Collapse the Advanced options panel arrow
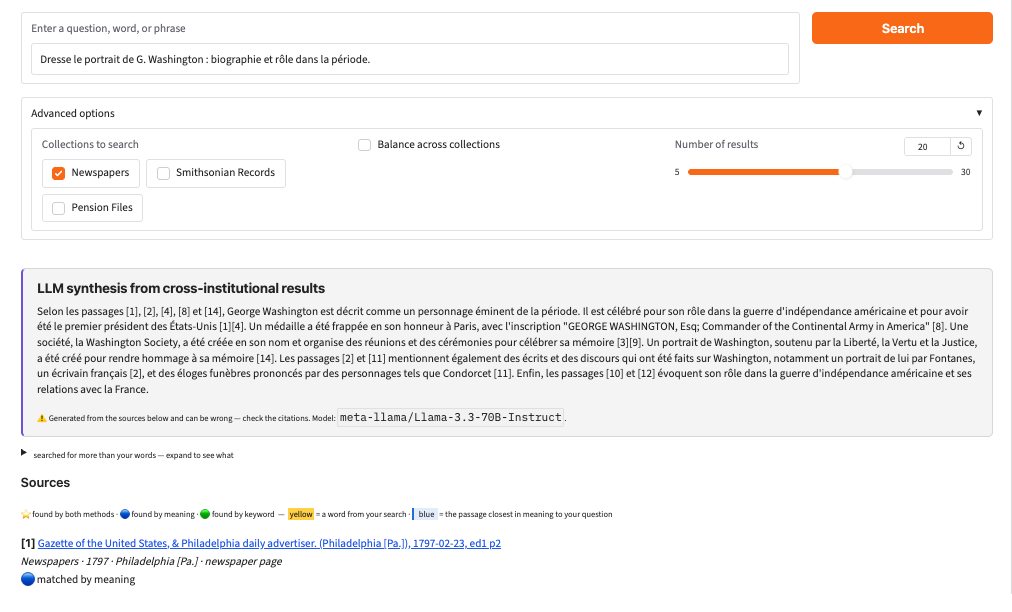Image resolution: width=1012 pixels, height=612 pixels. (x=979, y=113)
